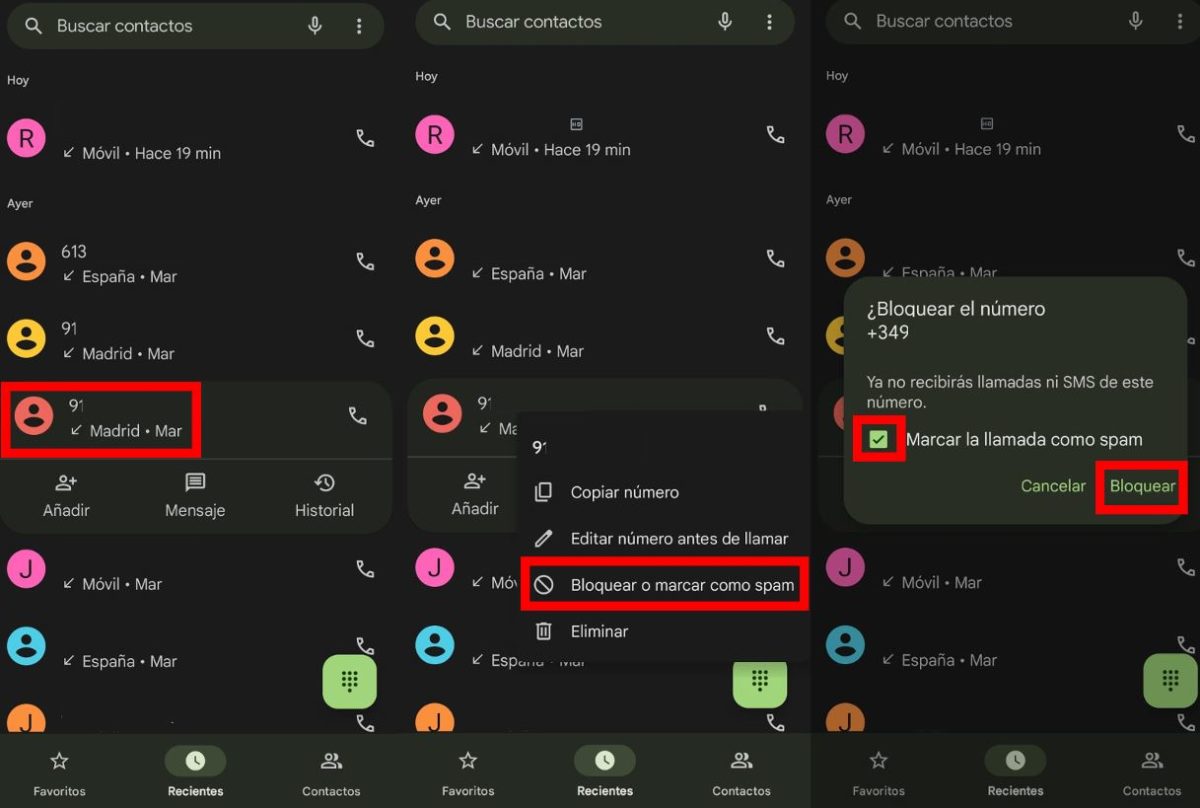Tap the call icon beside the Madrid entry
Viewport: 1200px width, 808px height.
pyautogui.click(x=365, y=340)
